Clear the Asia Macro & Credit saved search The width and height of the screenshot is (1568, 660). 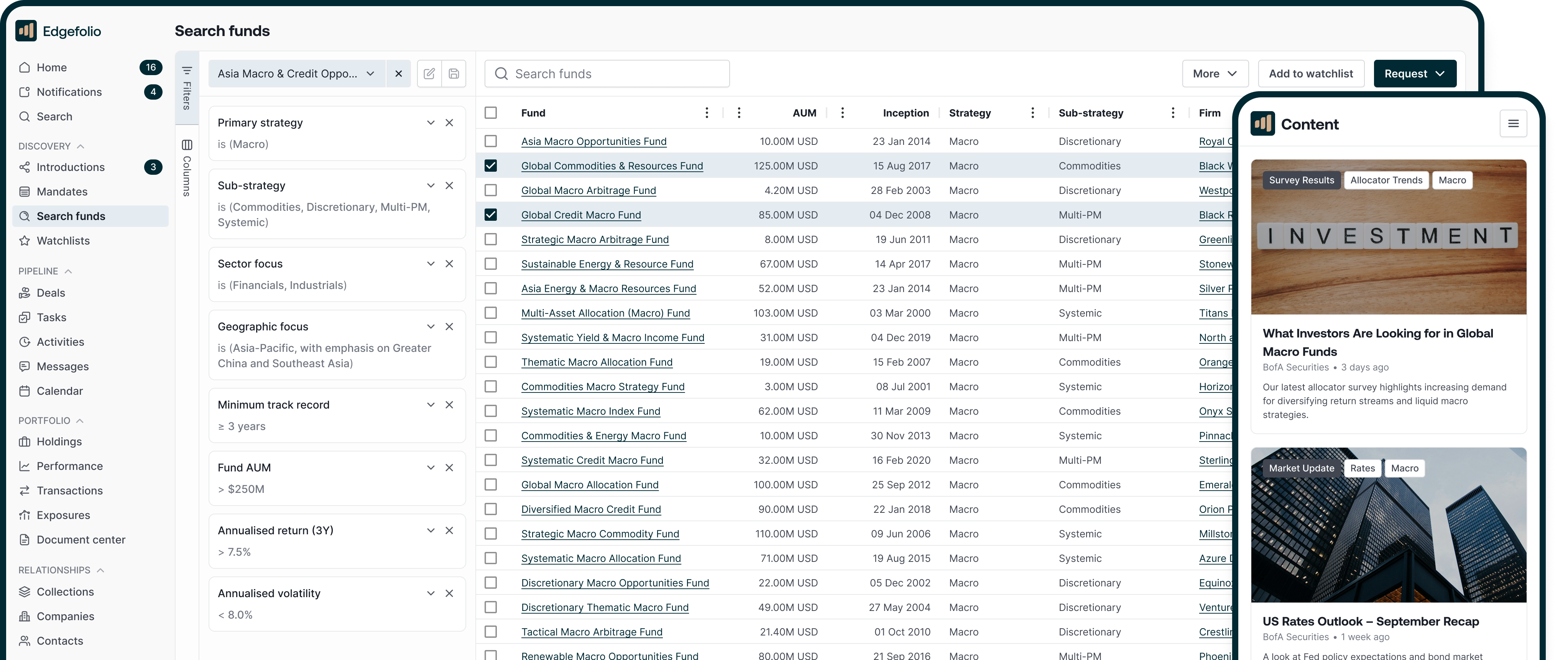[399, 74]
